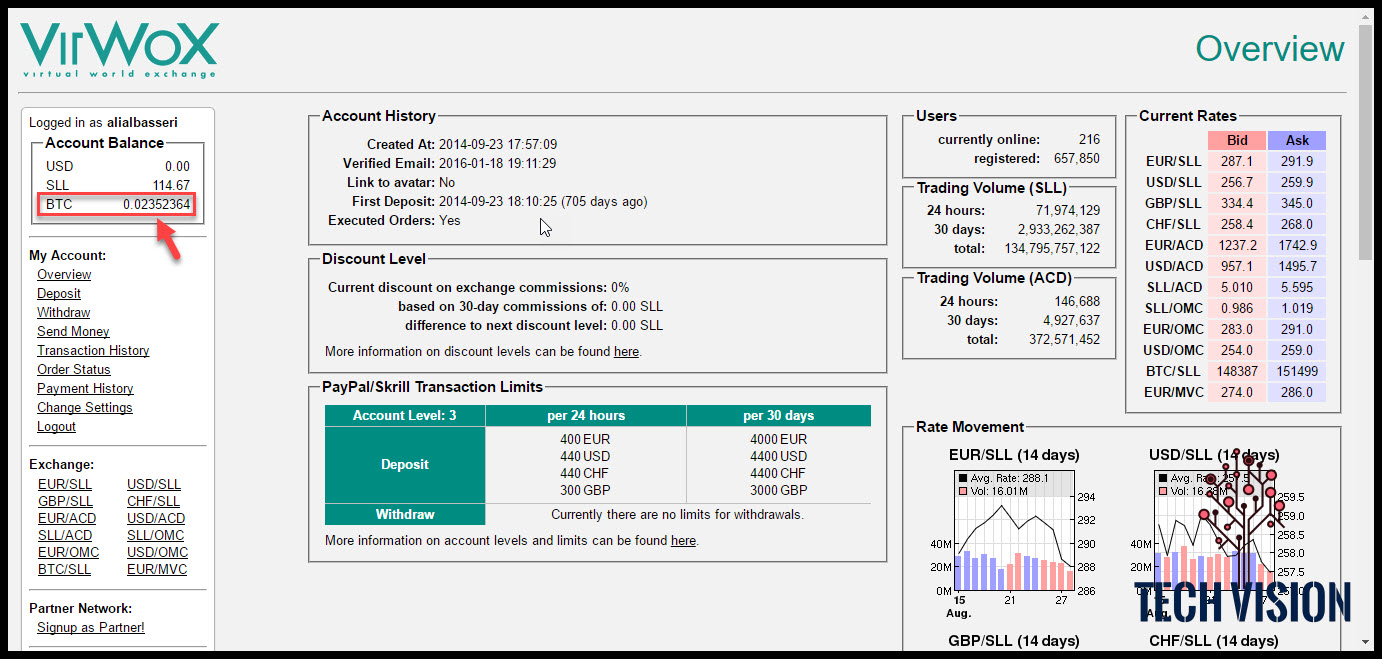Click the SLL balance value 114.67

171,185
